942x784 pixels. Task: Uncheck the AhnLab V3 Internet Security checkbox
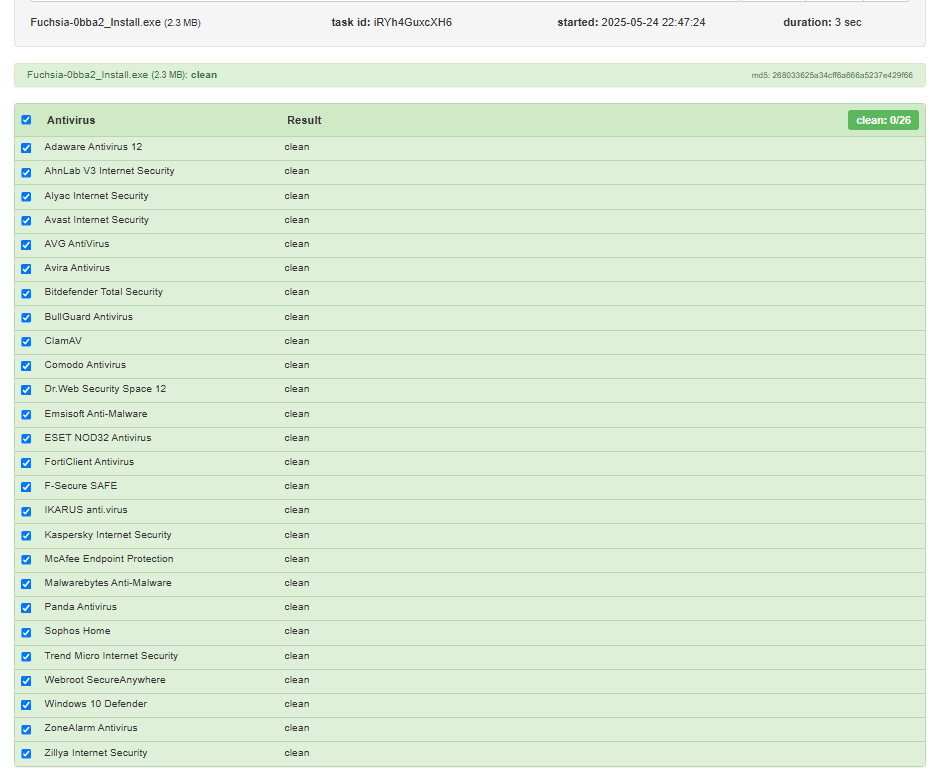point(26,172)
